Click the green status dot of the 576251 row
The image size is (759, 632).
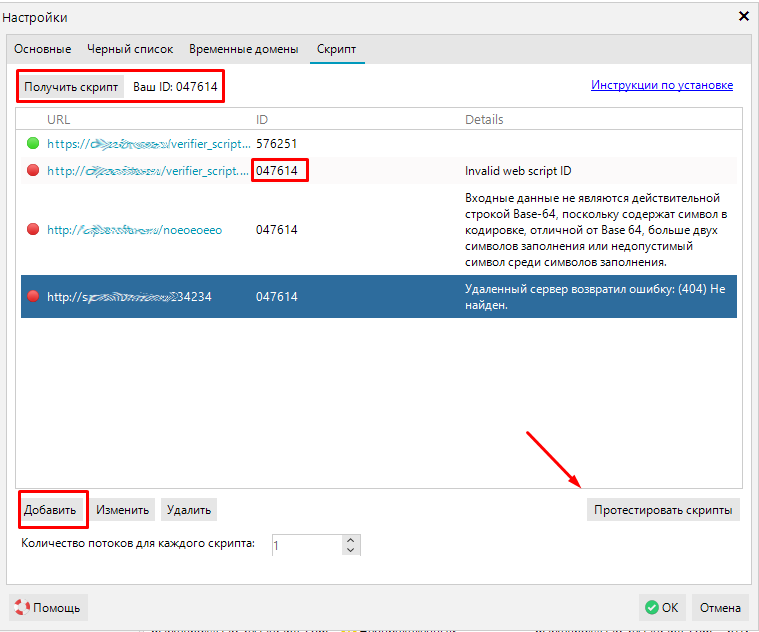[33, 143]
